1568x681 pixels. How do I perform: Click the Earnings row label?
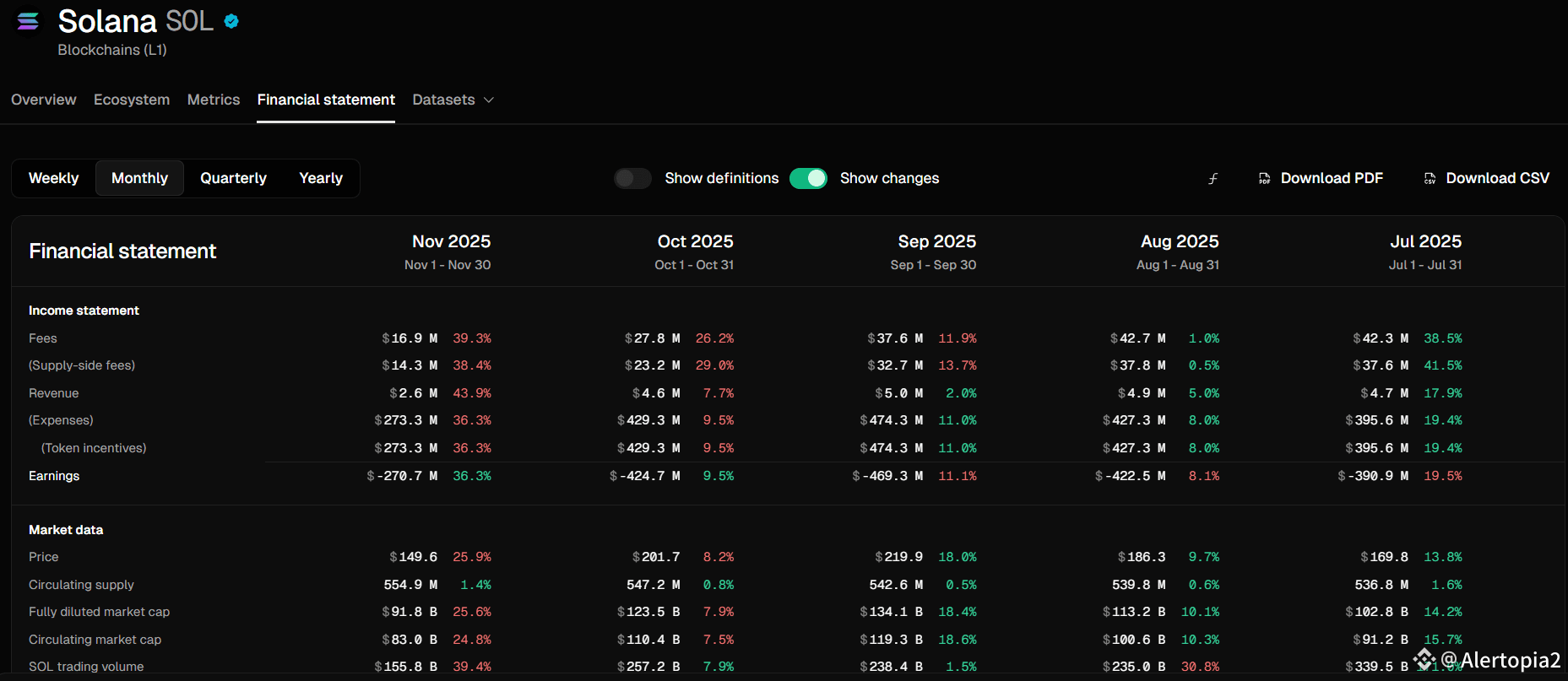tap(54, 476)
